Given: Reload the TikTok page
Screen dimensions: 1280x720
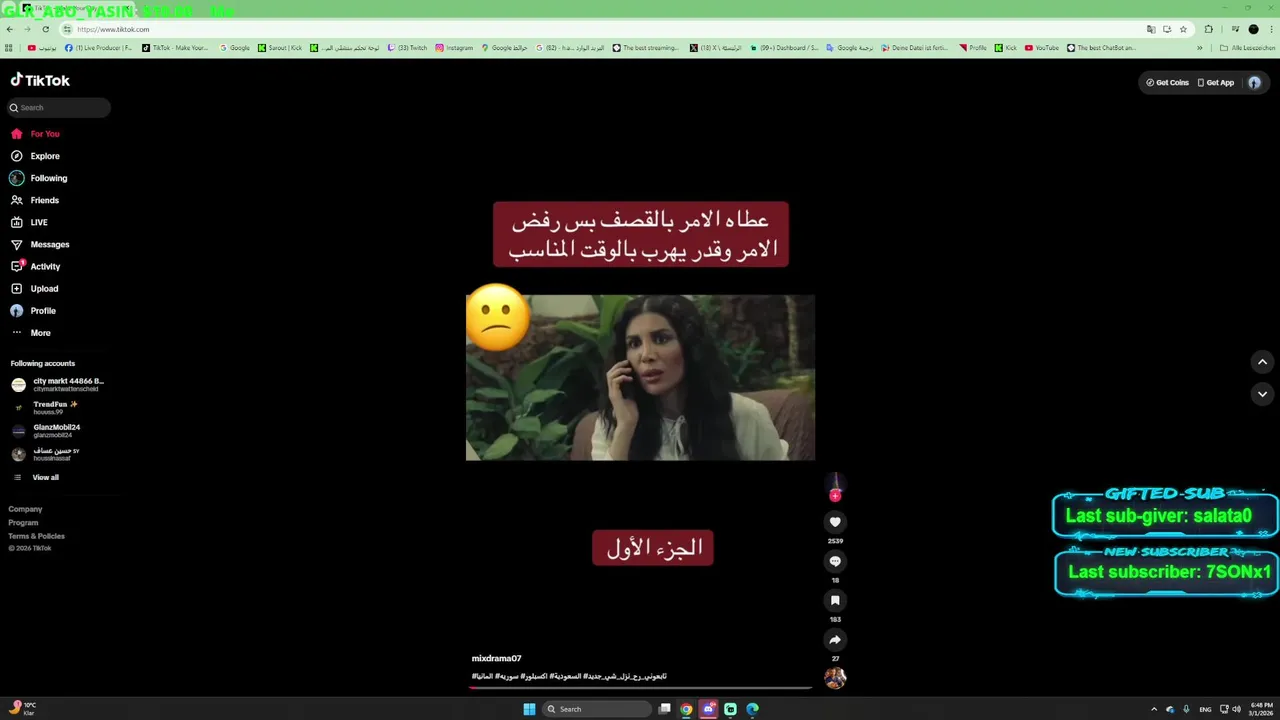Looking at the screenshot, I should tap(45, 29).
